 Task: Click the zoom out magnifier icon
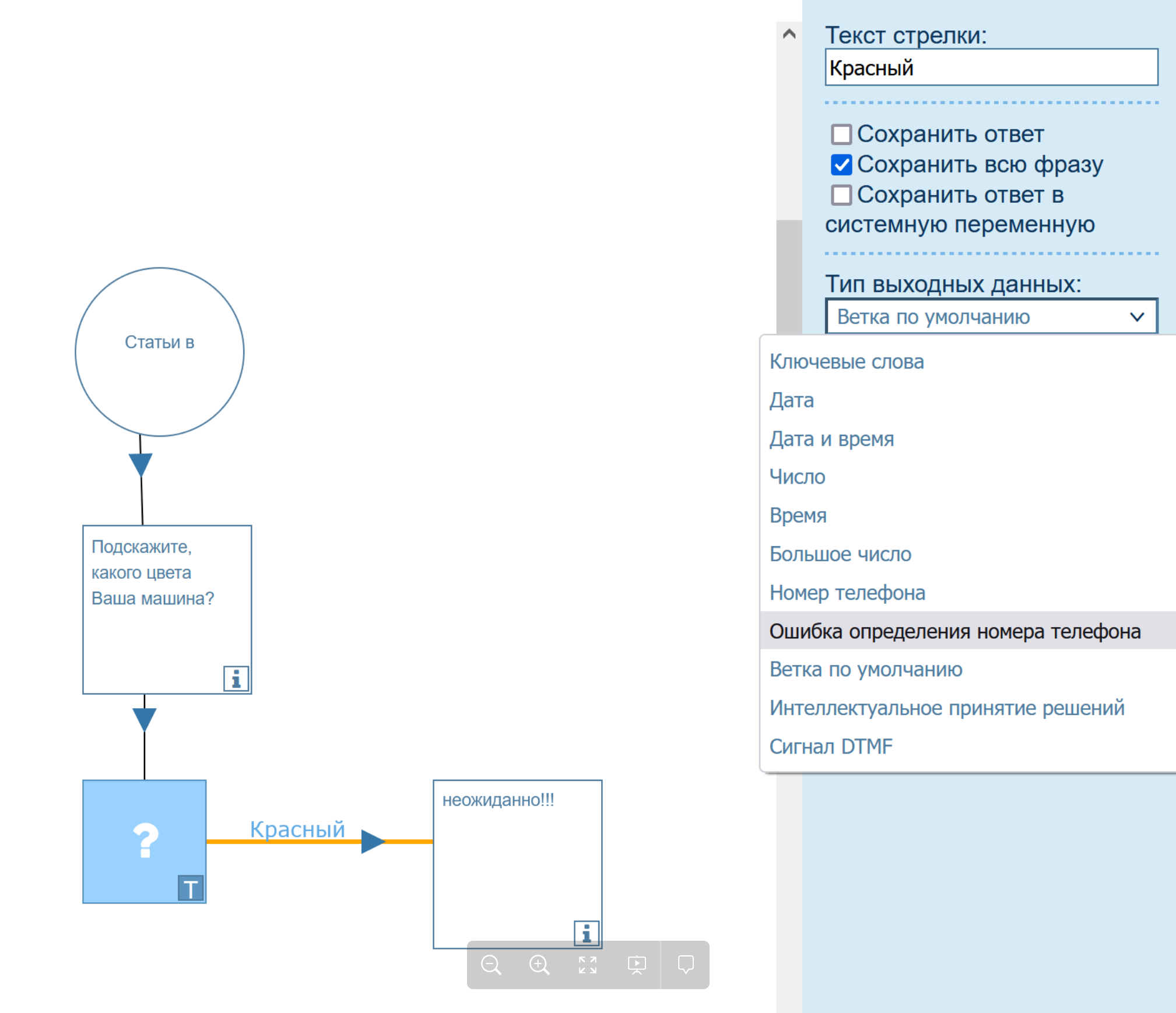491,965
